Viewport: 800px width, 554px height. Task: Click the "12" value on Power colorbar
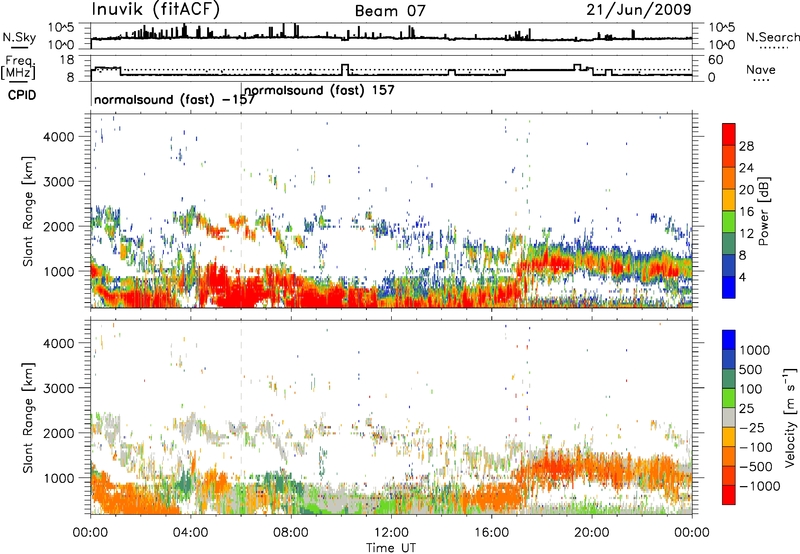(x=746, y=234)
